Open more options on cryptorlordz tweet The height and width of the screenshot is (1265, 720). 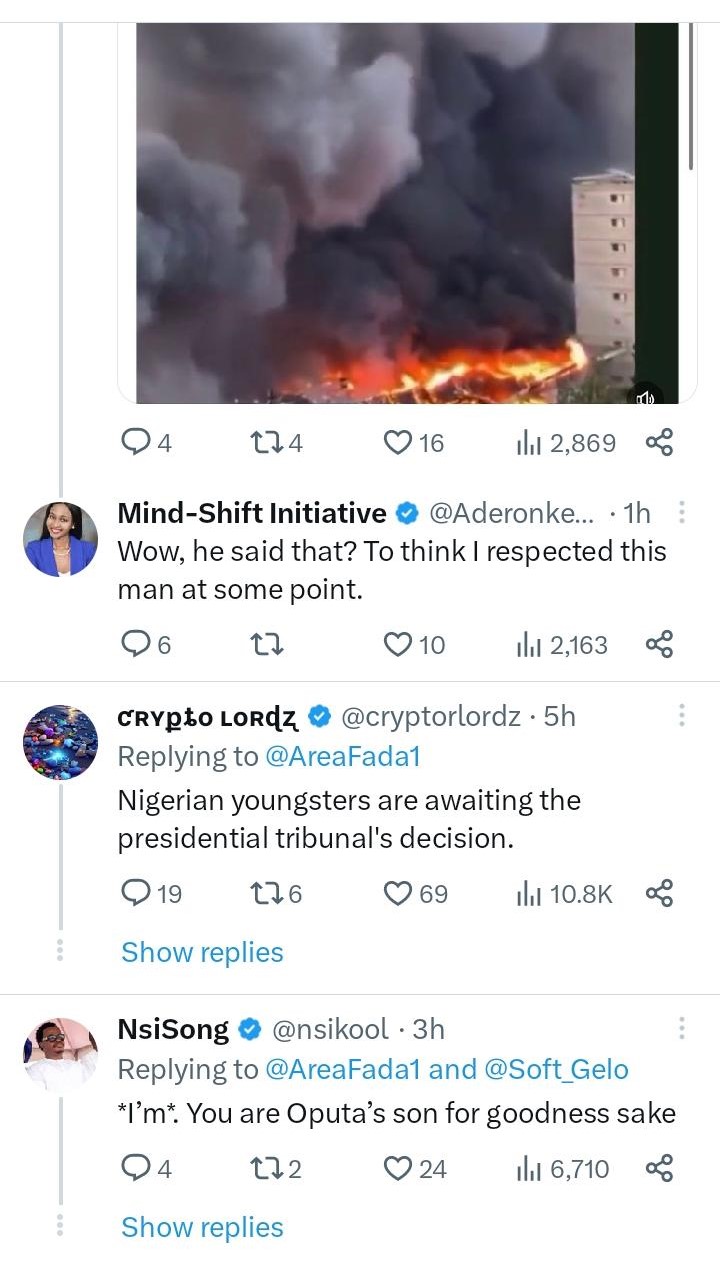point(682,716)
